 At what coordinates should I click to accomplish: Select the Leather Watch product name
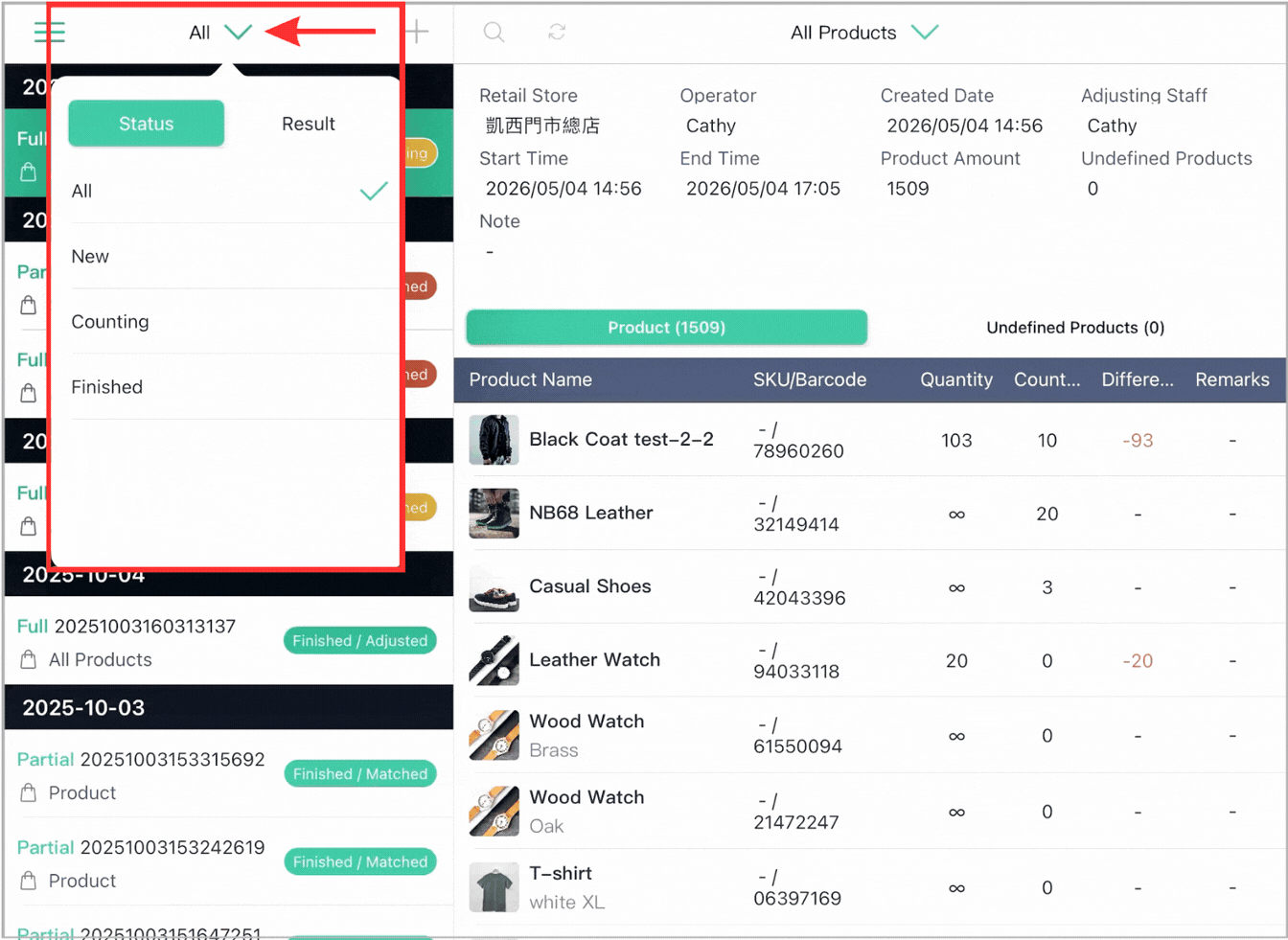(x=594, y=660)
